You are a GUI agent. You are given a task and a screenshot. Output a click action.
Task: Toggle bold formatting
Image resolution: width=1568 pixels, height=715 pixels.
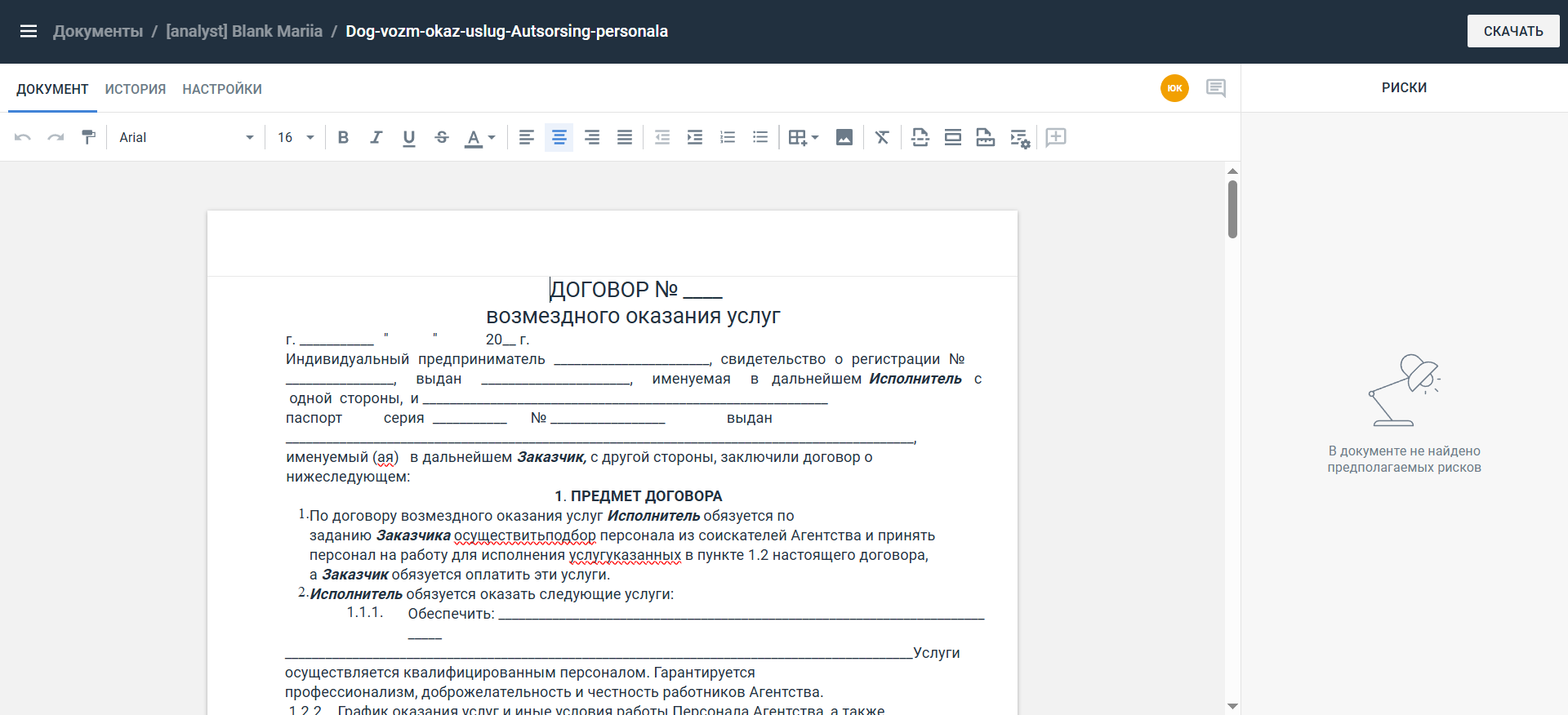(x=343, y=137)
